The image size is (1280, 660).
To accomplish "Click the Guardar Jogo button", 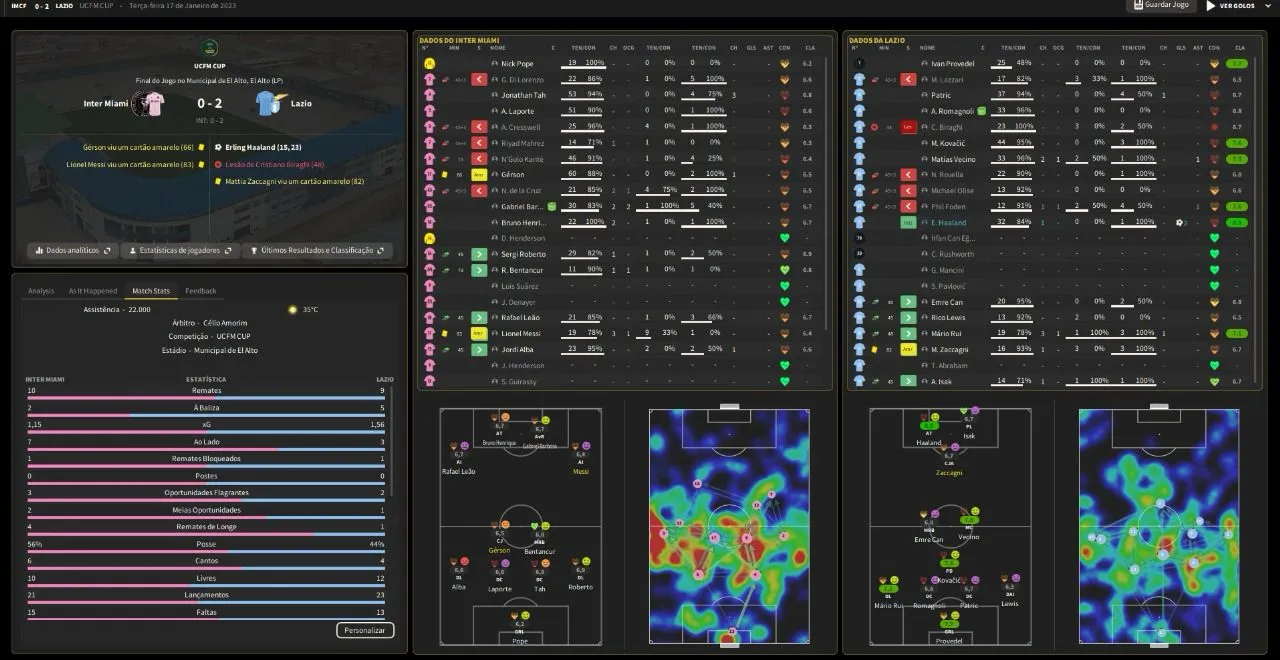I will click(x=1161, y=5).
